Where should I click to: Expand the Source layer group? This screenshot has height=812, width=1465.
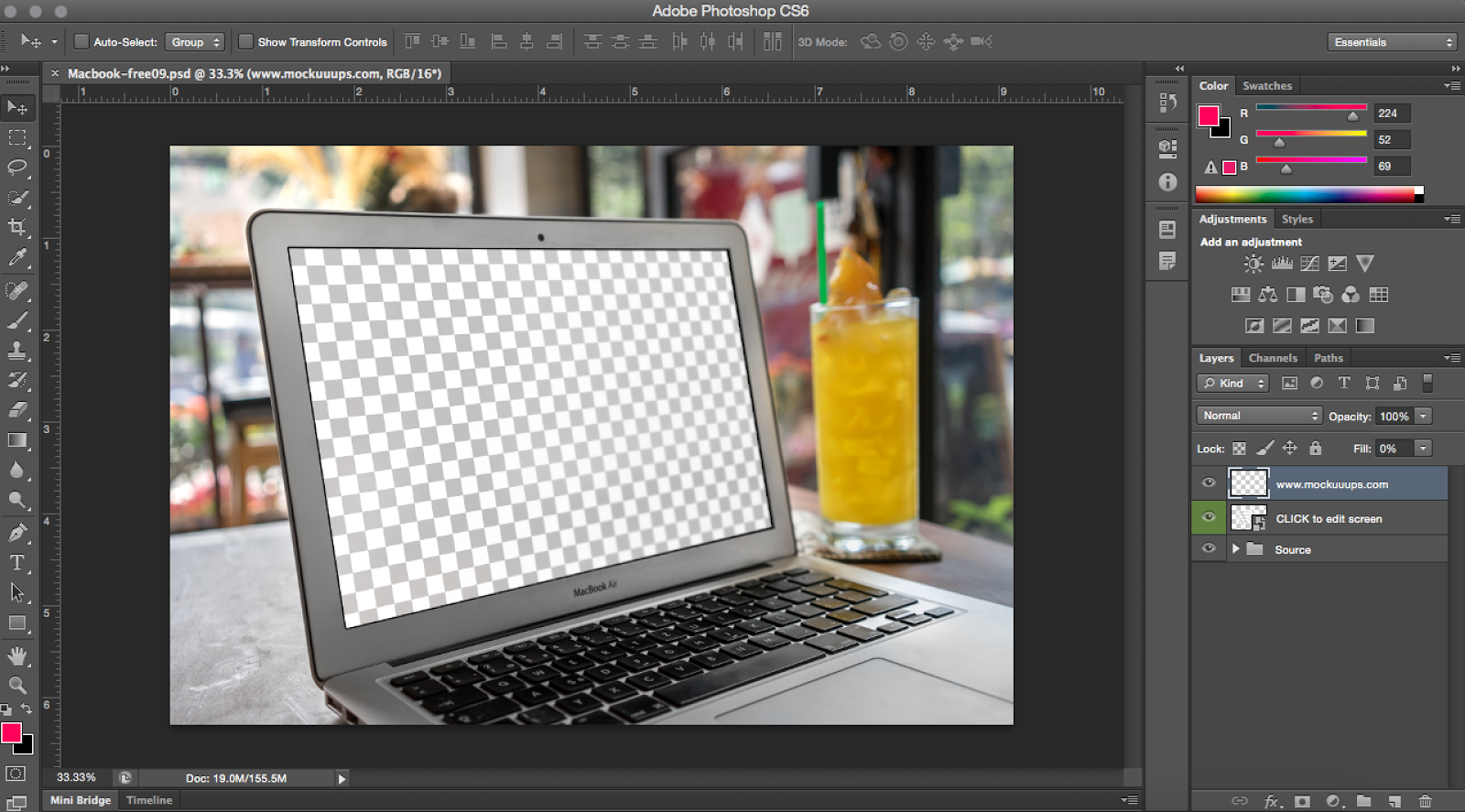pos(1235,549)
